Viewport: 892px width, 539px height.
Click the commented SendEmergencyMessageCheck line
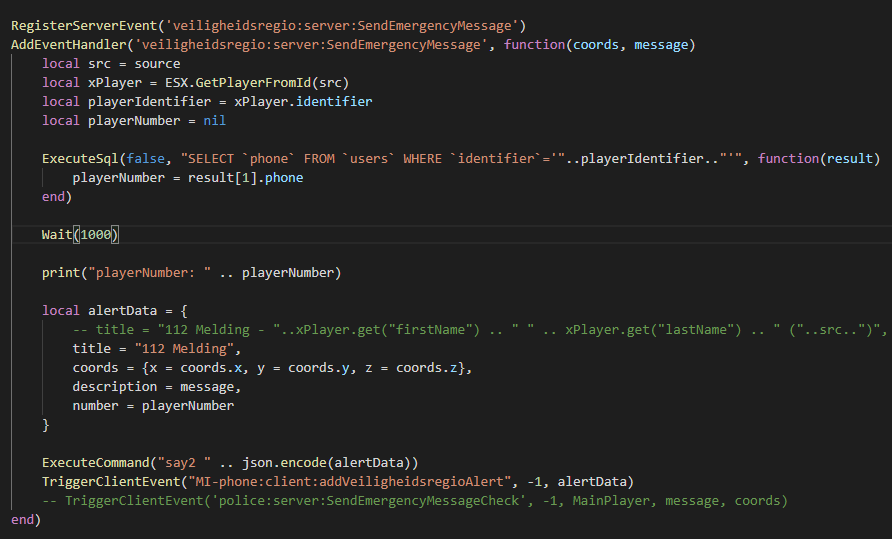point(414,500)
